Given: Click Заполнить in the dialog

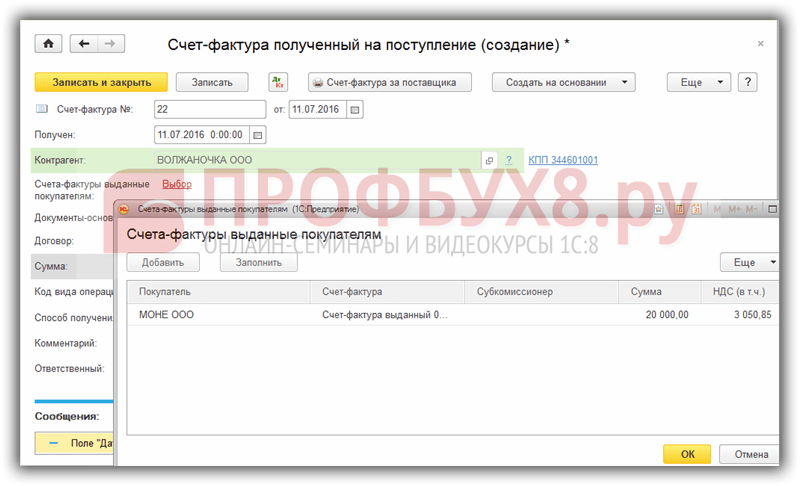Looking at the screenshot, I should [x=259, y=262].
